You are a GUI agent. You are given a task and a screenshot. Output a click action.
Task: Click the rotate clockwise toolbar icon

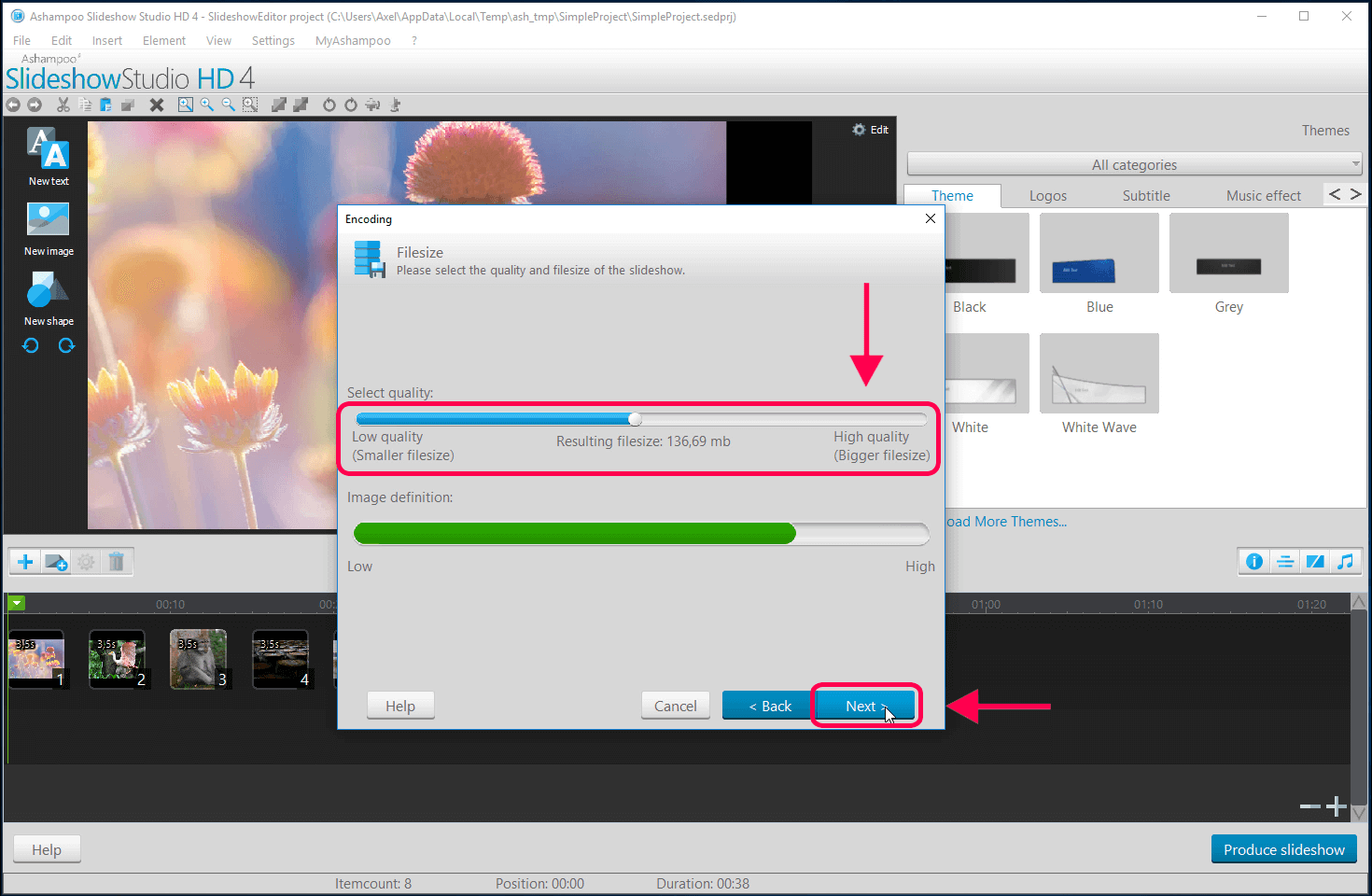tap(351, 105)
